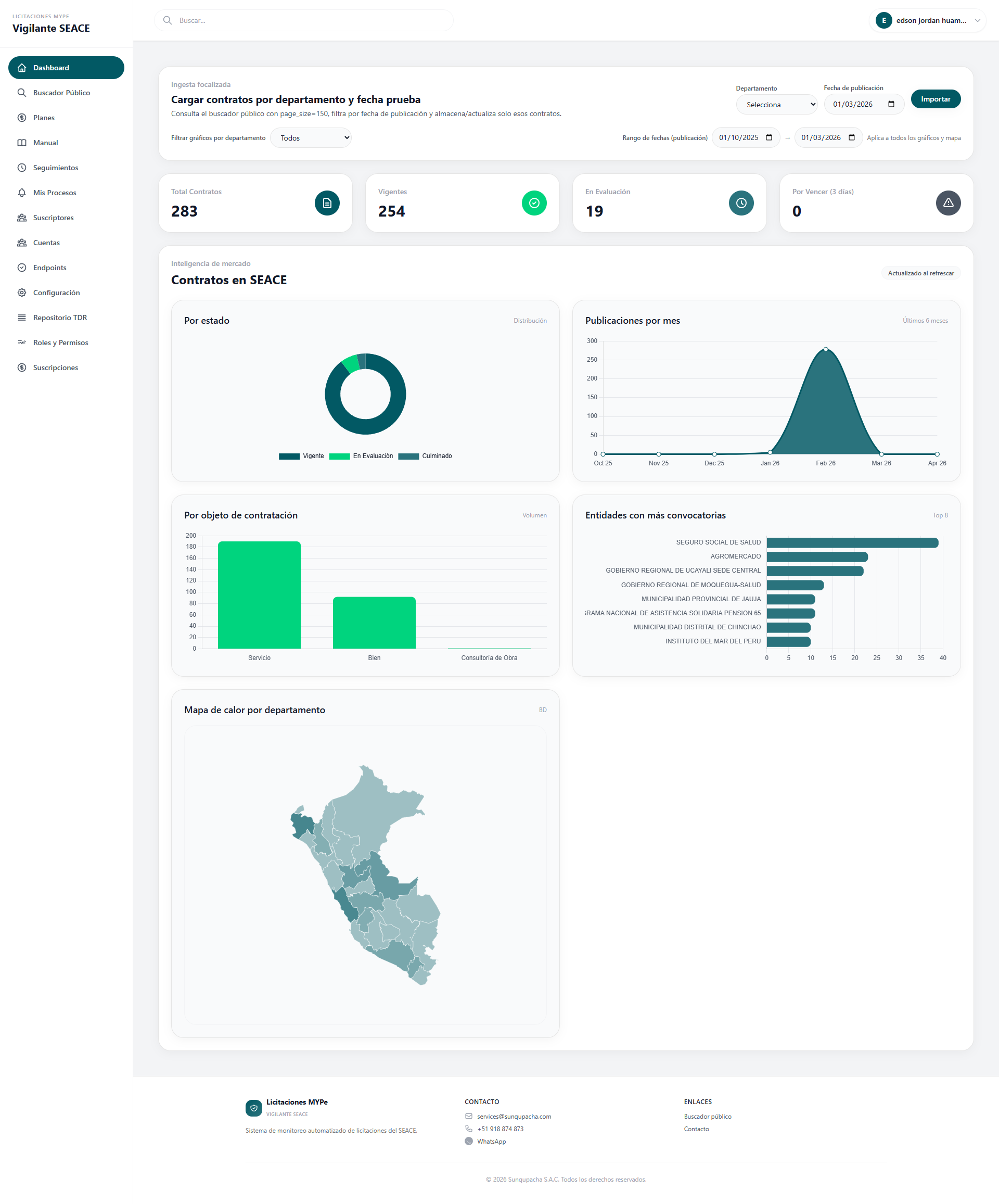
Task: Open Buscador Público in sidebar
Action: 61,93
